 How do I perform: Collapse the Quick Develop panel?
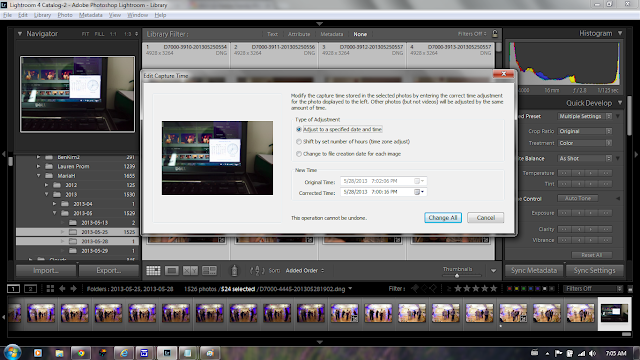620,103
